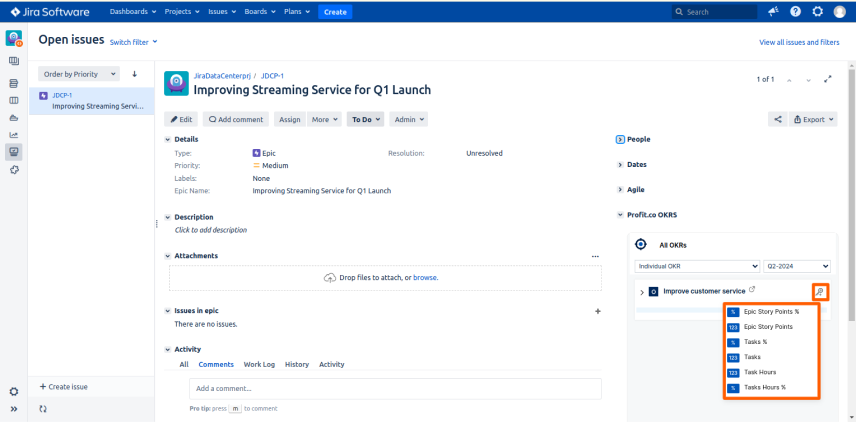The width and height of the screenshot is (856, 422).
Task: Expand the People section
Action: point(620,140)
